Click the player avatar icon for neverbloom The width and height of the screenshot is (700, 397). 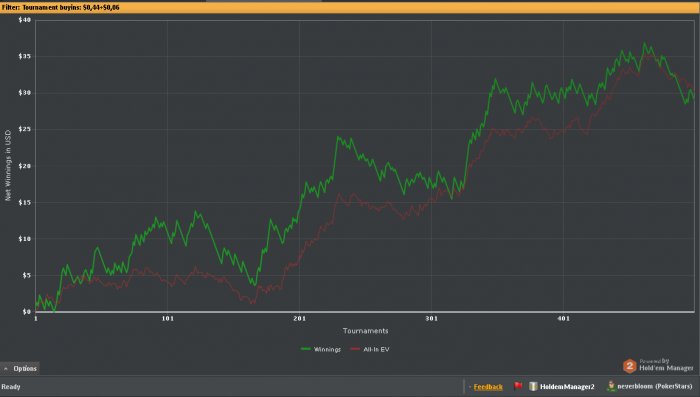click(x=611, y=386)
